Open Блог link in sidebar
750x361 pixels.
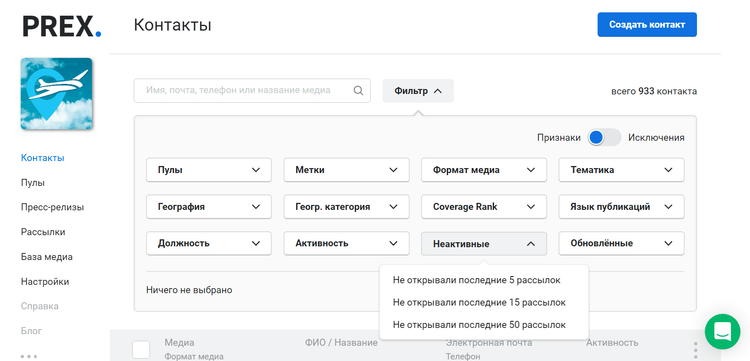pos(31,331)
